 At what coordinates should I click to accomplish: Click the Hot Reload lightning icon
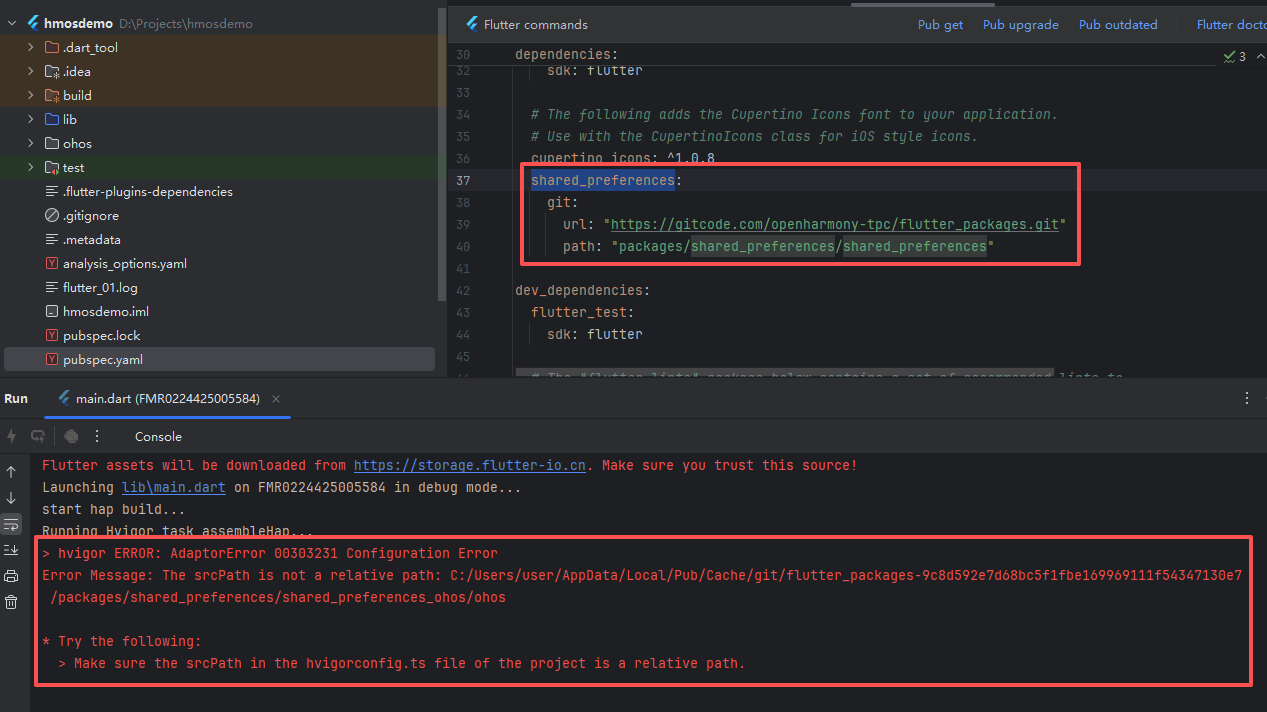point(12,436)
